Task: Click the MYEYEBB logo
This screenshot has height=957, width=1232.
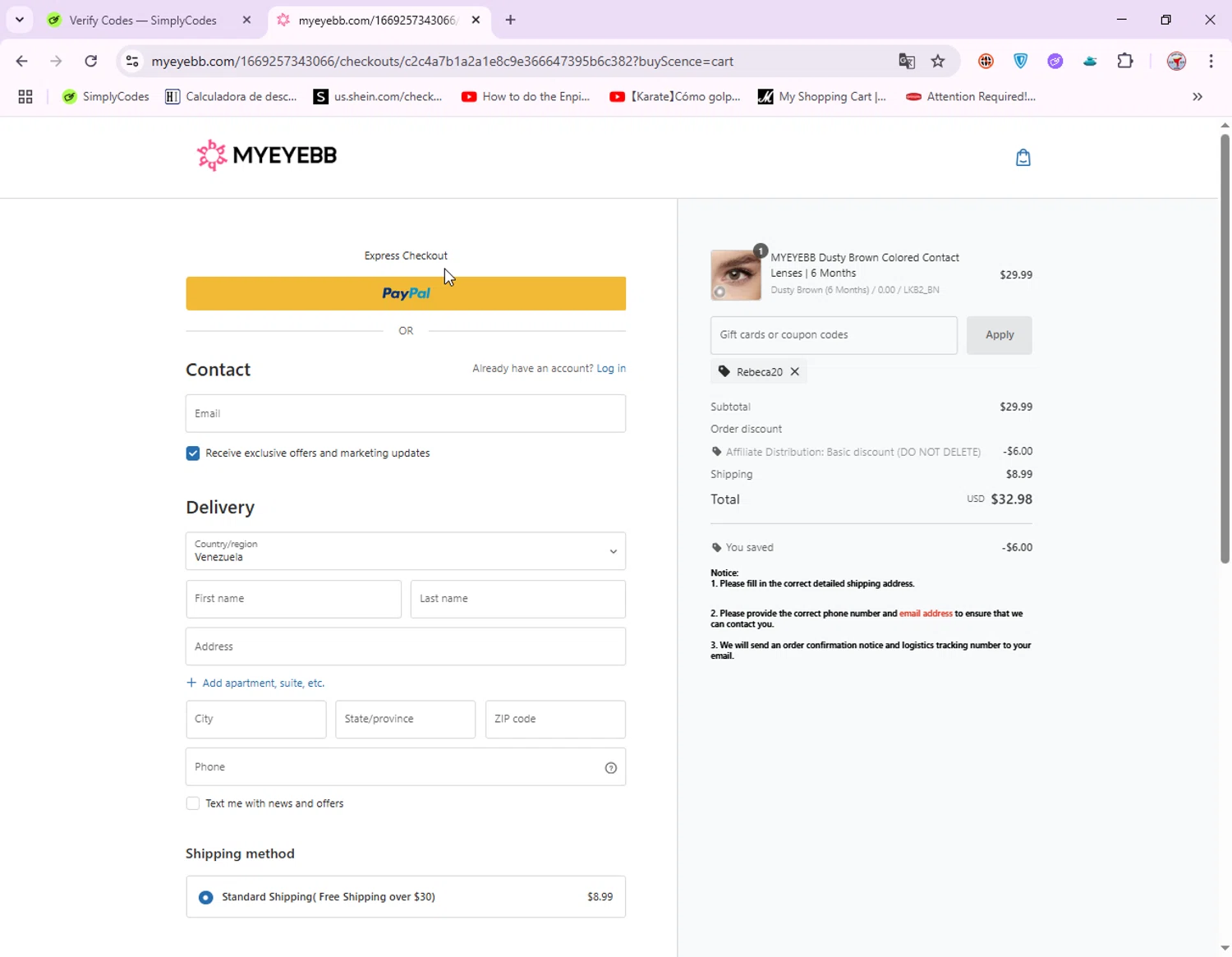Action: coord(267,155)
